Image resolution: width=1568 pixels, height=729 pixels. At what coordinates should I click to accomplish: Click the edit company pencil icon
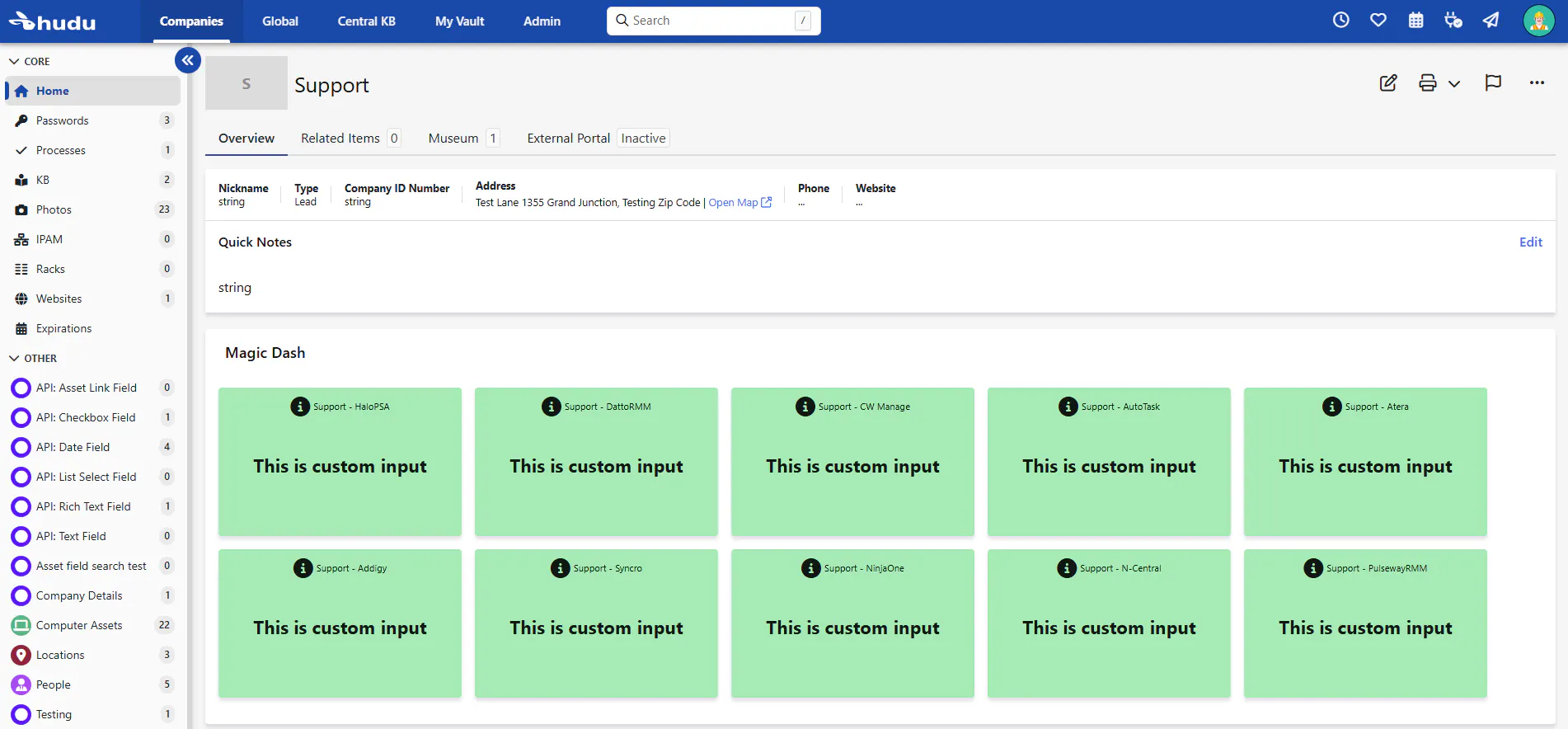point(1388,83)
